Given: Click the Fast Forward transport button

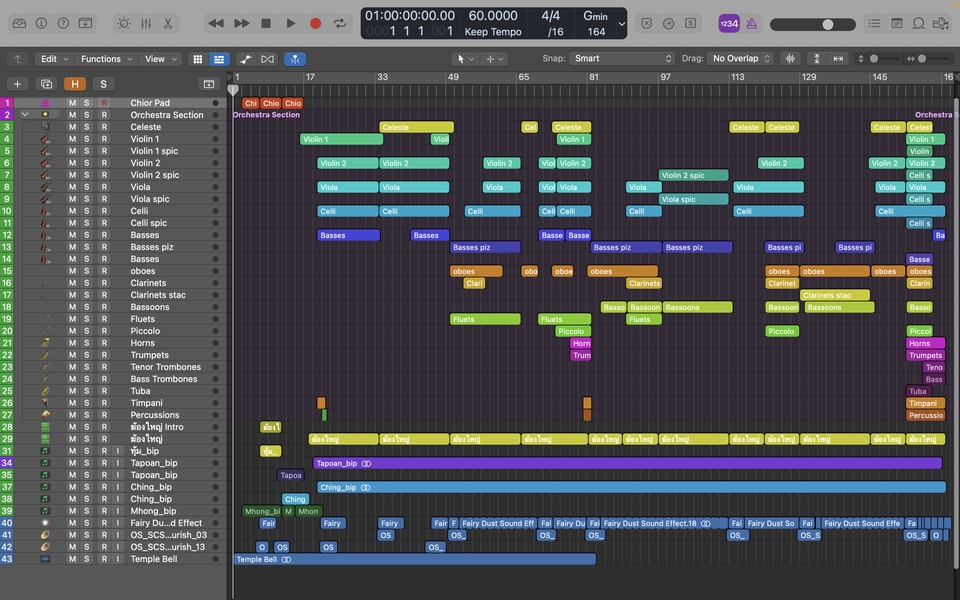Looking at the screenshot, I should pyautogui.click(x=242, y=23).
